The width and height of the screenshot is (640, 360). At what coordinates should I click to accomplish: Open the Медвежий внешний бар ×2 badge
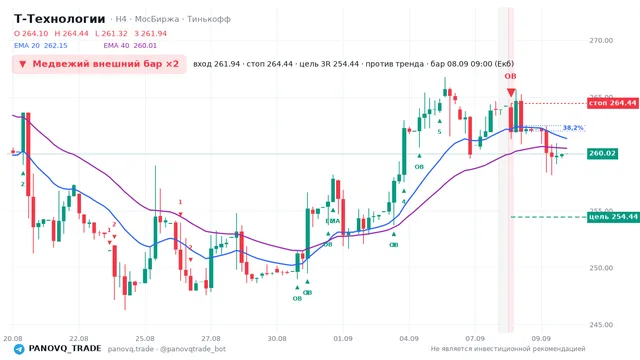pos(99,64)
